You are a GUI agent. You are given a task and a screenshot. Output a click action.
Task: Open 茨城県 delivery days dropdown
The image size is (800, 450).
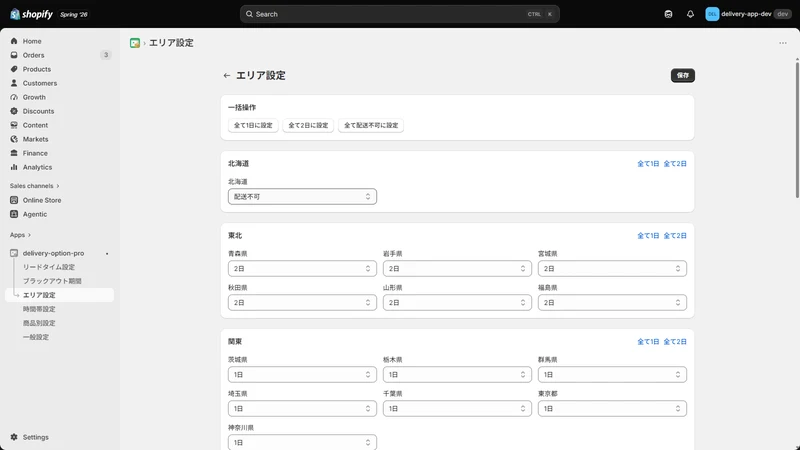[302, 374]
